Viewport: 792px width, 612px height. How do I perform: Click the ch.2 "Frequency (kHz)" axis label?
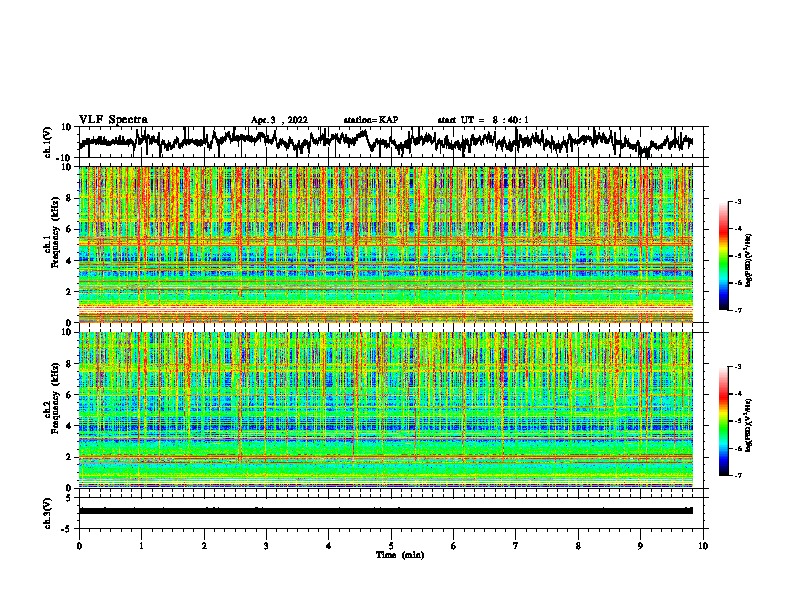click(x=55, y=398)
